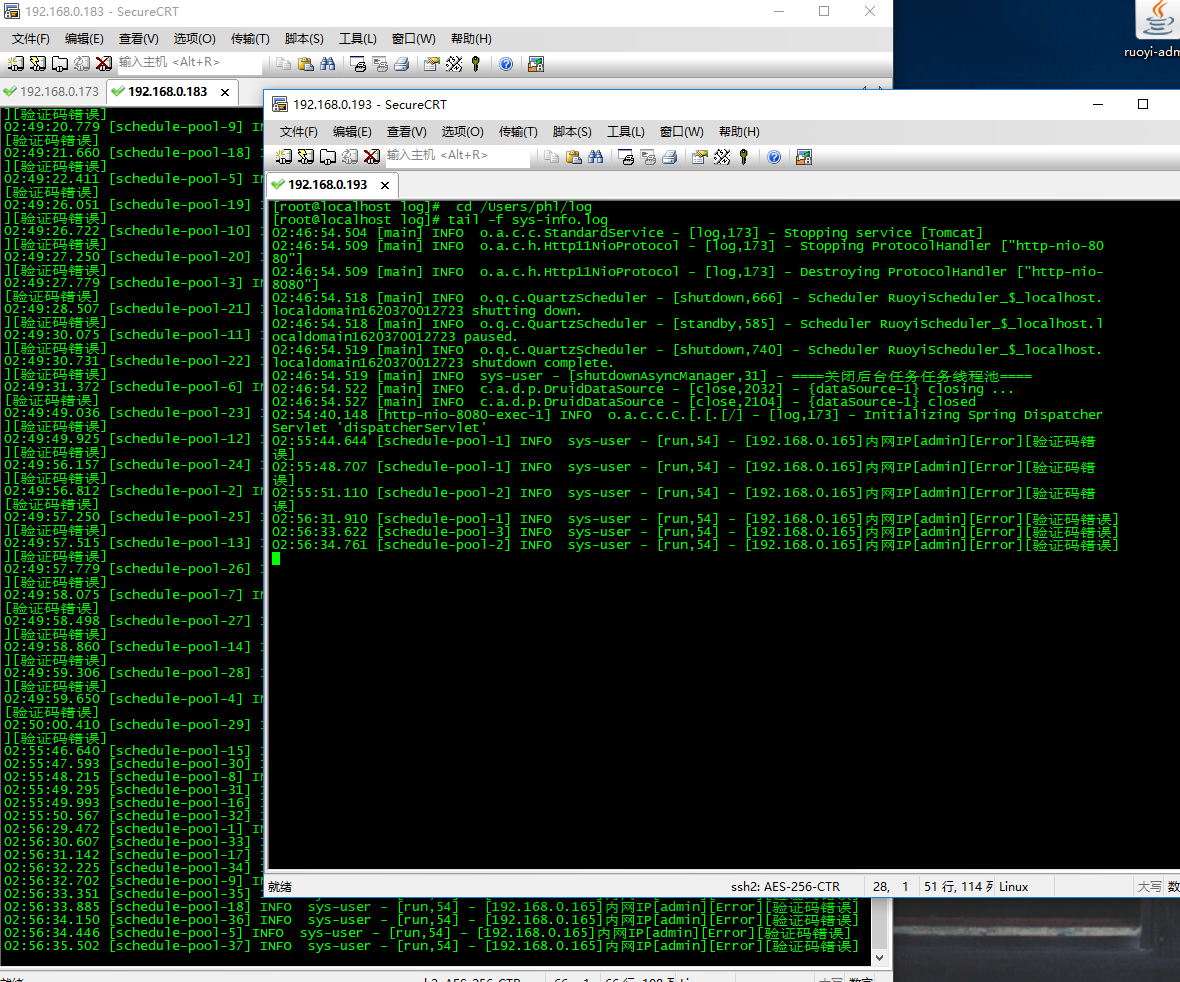
Task: Close the 192.168.0.183 tab
Action: coord(224,93)
